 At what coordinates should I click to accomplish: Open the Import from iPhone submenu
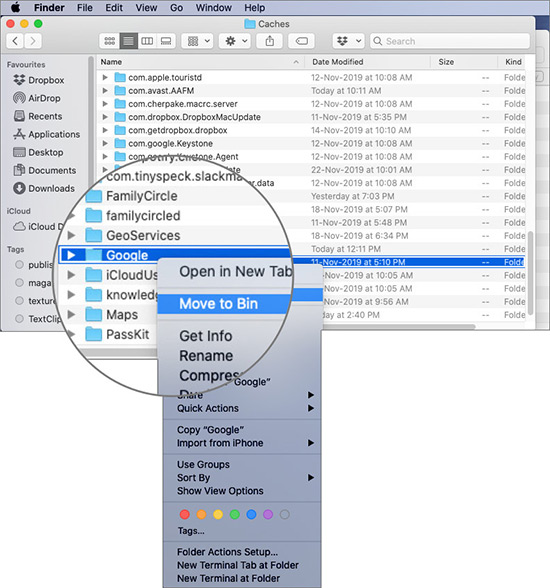tap(242, 443)
